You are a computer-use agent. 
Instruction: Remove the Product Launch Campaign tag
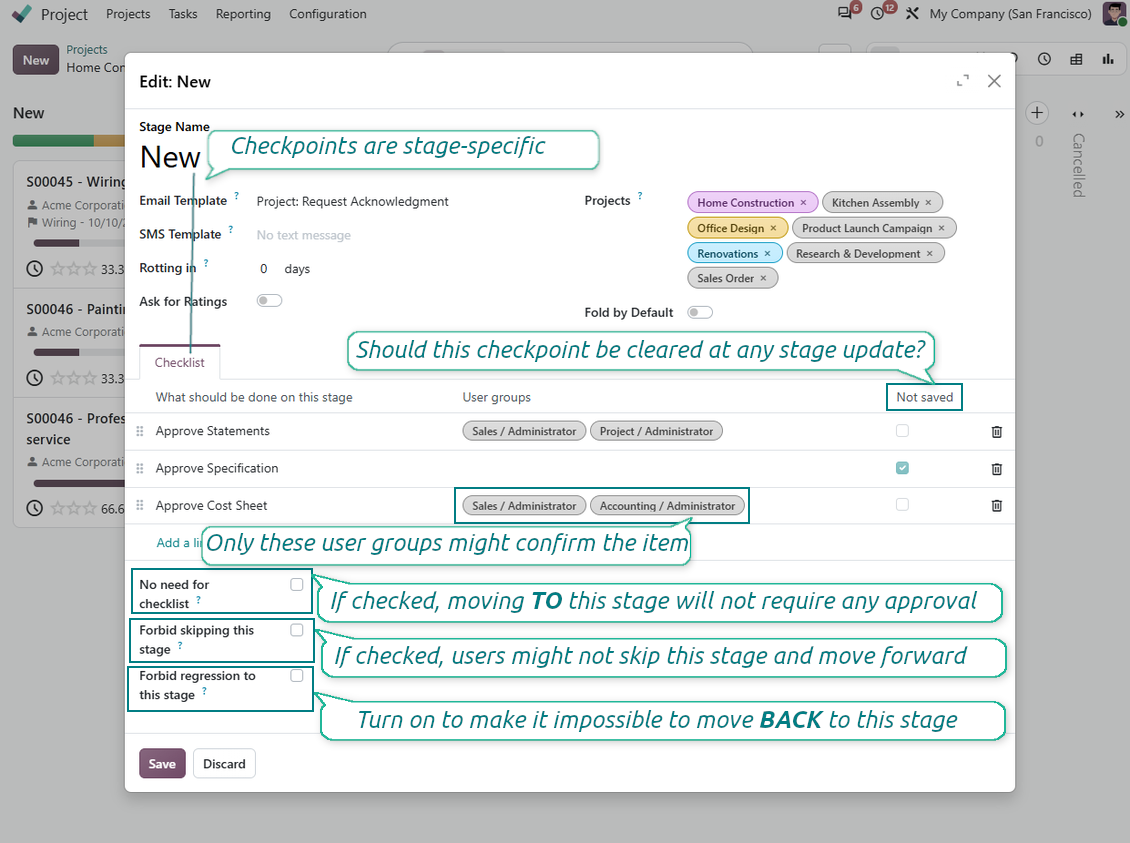pos(941,228)
